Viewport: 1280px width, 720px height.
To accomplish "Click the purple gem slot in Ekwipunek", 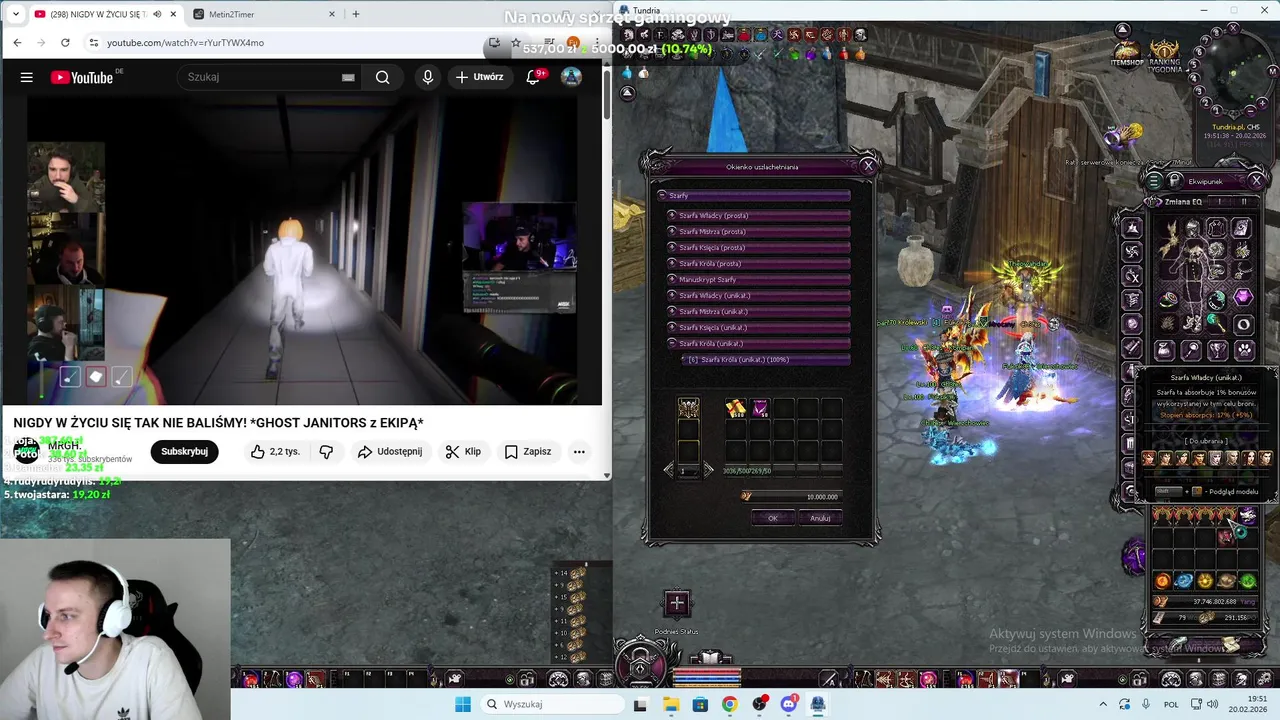I will (x=1243, y=298).
